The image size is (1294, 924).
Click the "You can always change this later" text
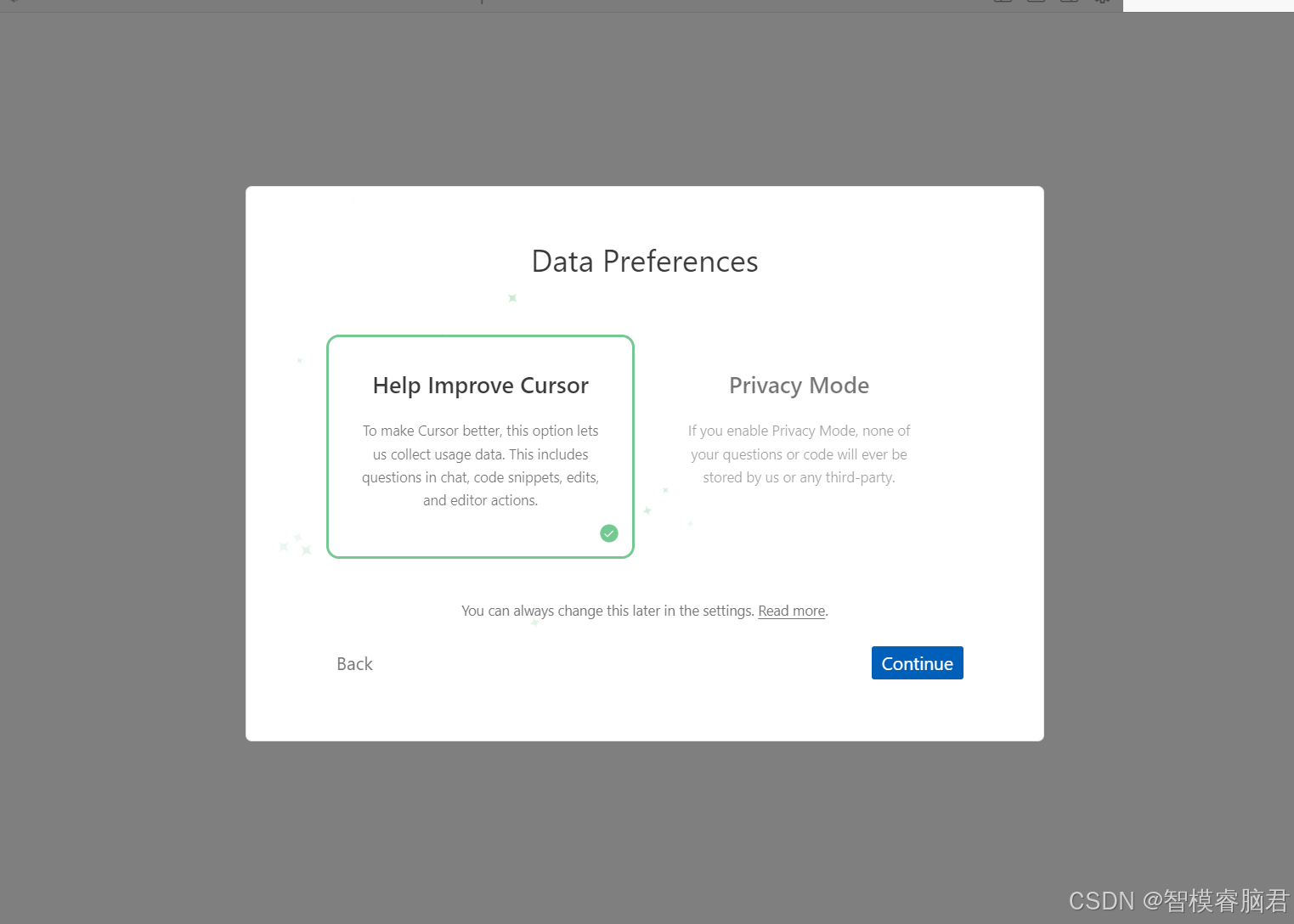click(x=607, y=611)
